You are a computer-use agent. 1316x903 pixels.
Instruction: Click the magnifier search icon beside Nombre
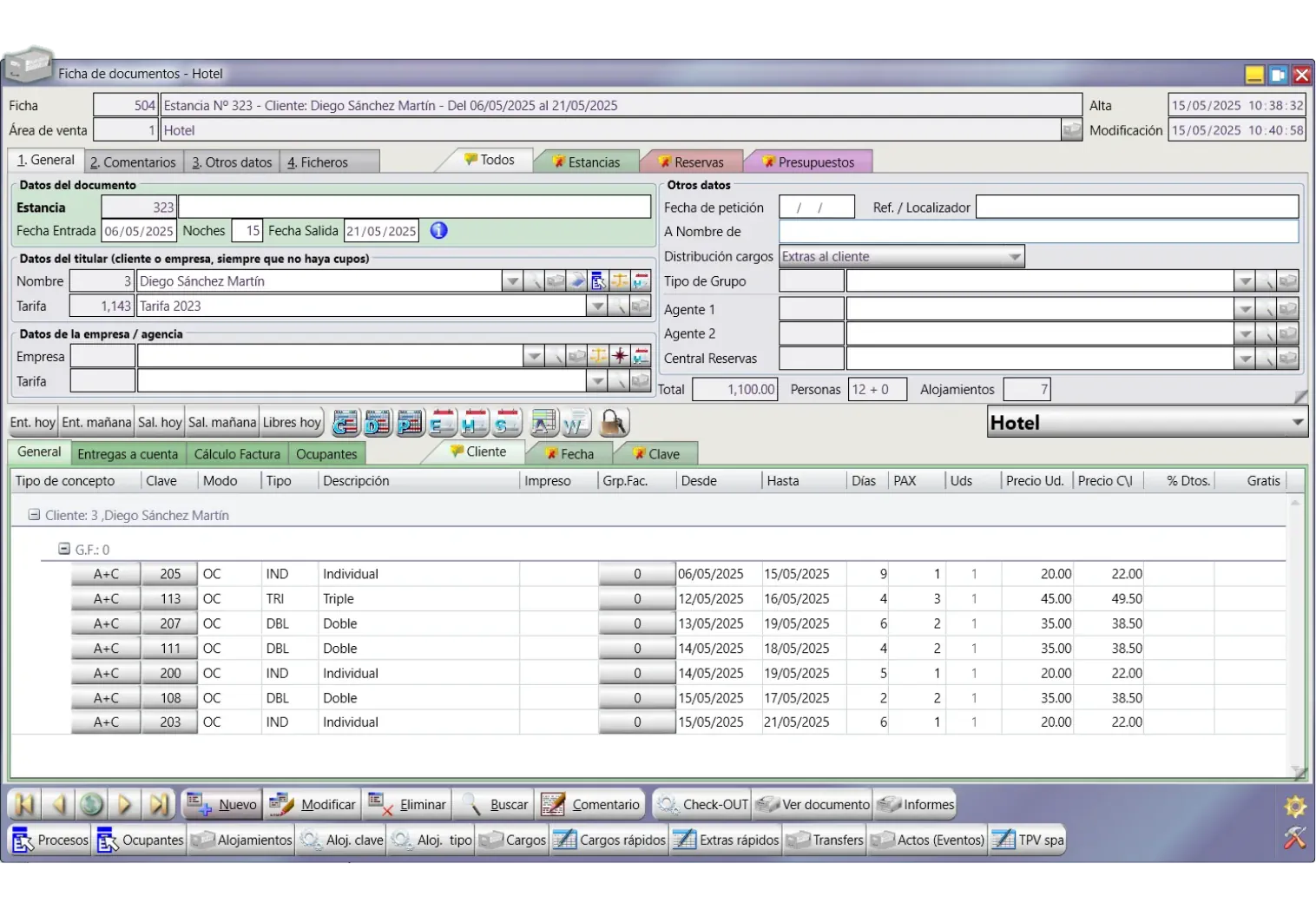(535, 281)
